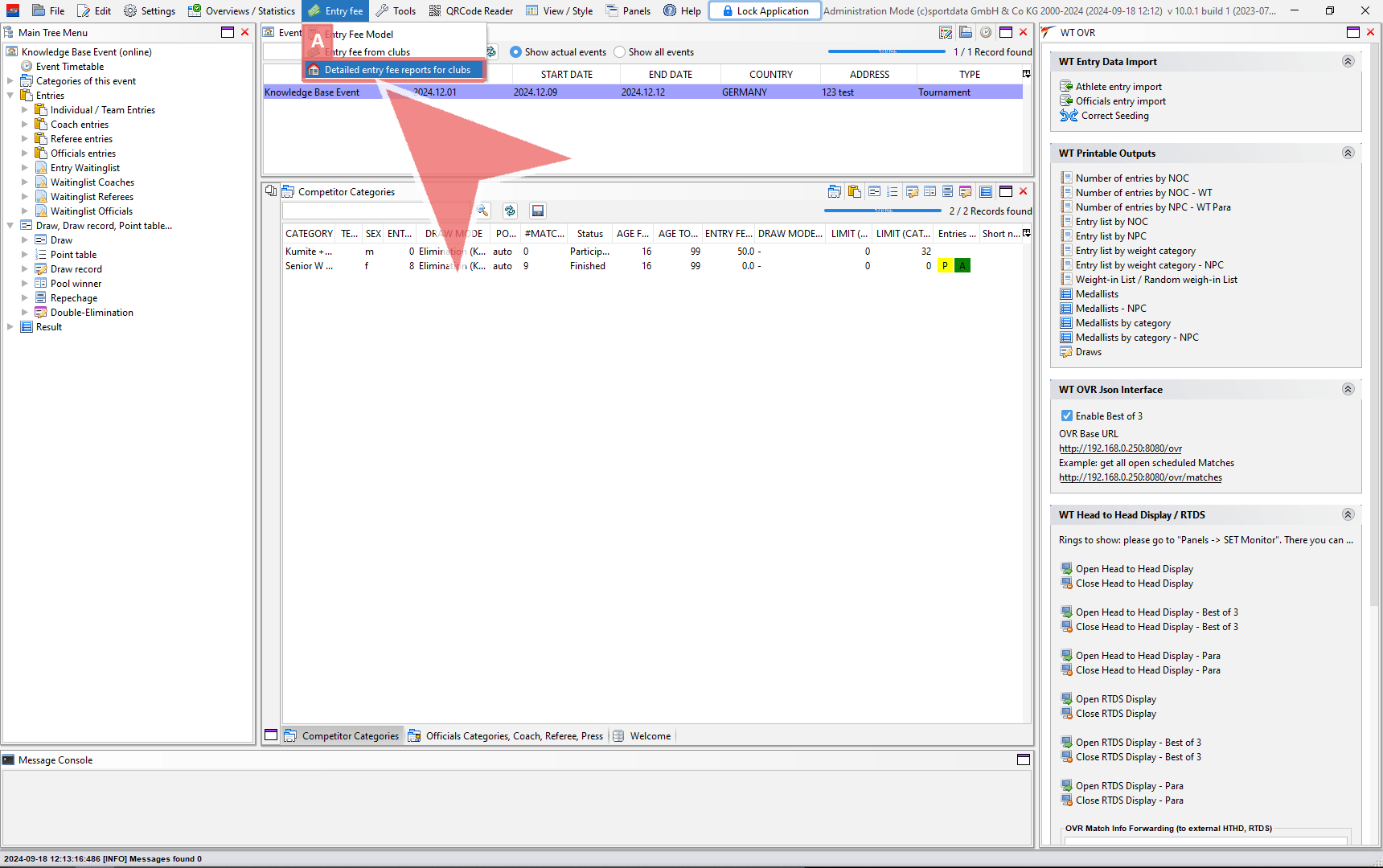The height and width of the screenshot is (868, 1383).
Task: Click the Competitor Categories search input field
Action: point(358,211)
